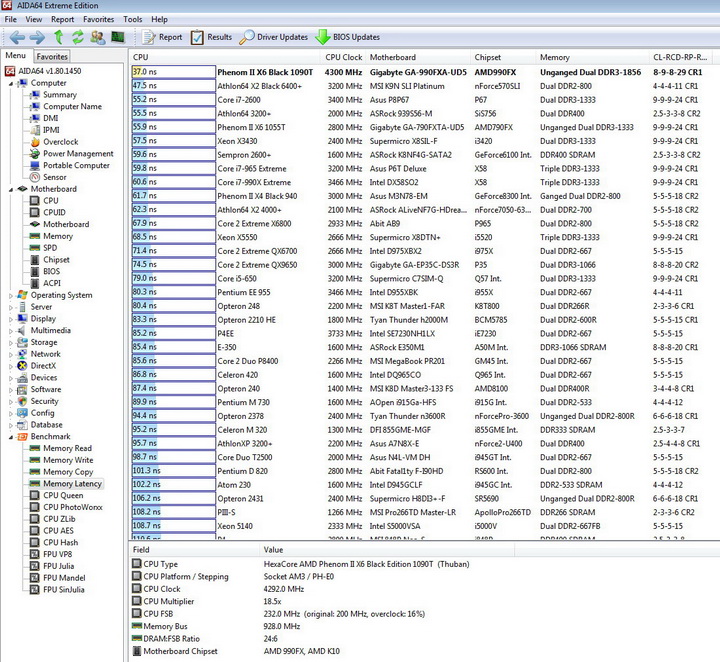Click the green Refresh toolbar icon

coord(78,37)
